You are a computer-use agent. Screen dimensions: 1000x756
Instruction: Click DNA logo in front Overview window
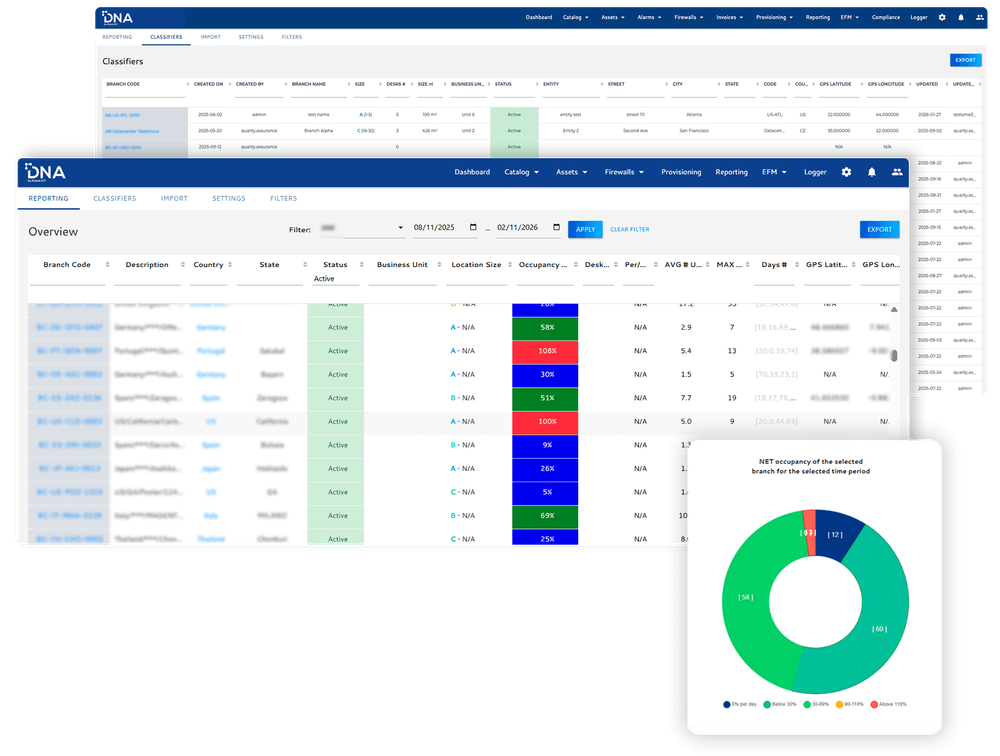tap(46, 172)
